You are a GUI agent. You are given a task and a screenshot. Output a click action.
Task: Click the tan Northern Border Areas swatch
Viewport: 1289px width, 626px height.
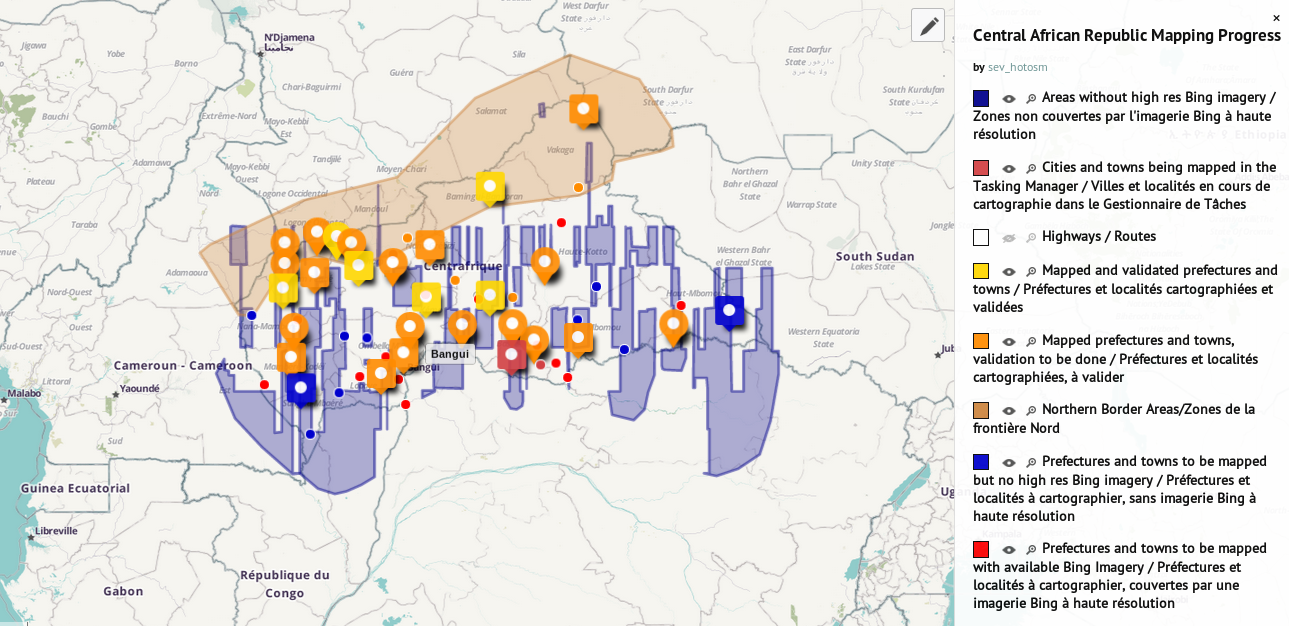(981, 410)
